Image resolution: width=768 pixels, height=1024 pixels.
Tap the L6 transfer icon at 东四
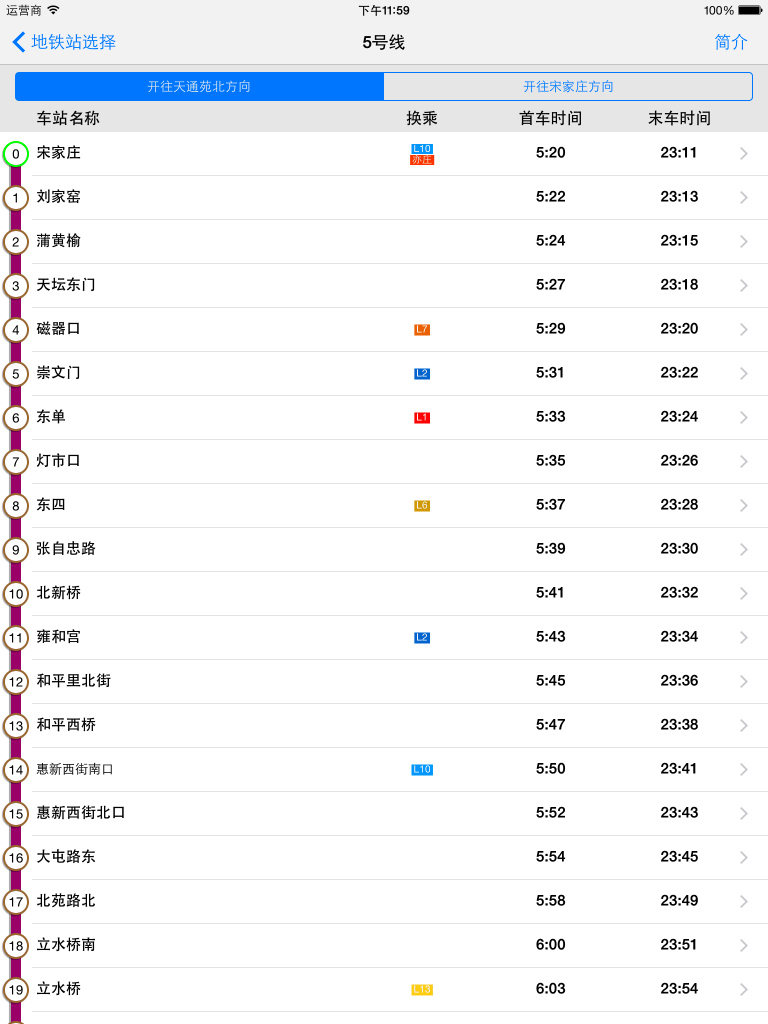422,505
